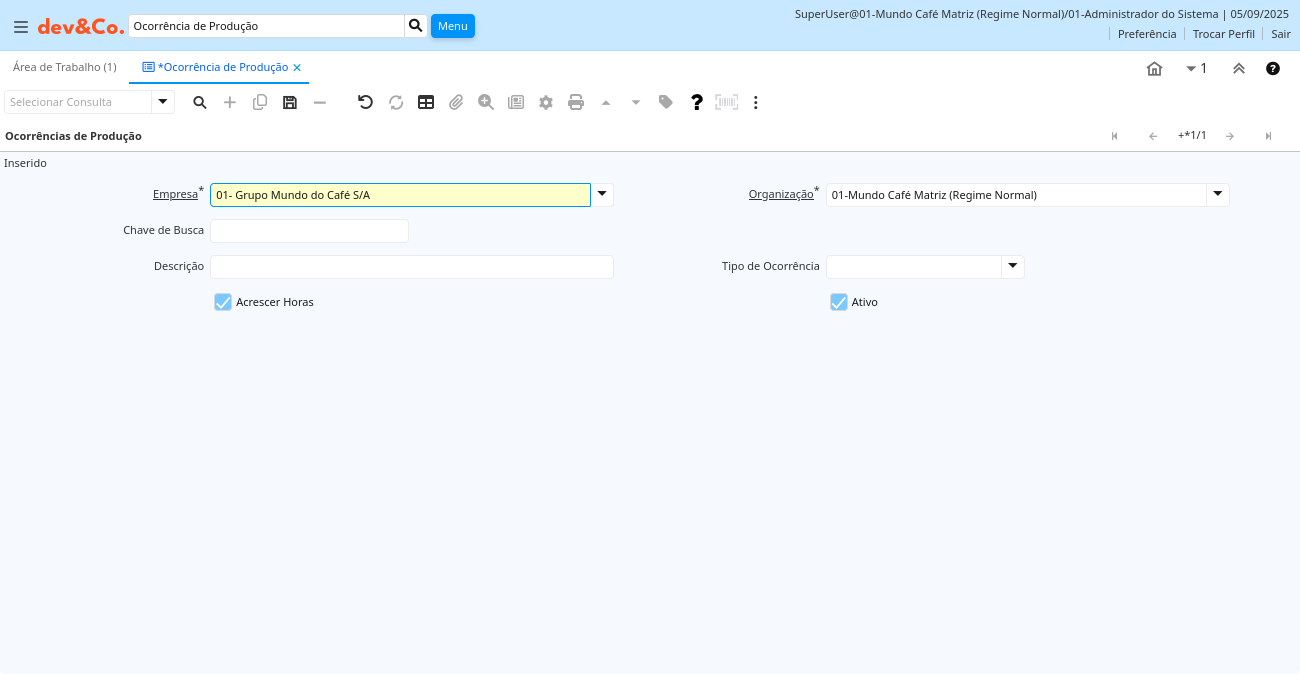
Task: Click the hamburger menu icon
Action: (20, 27)
